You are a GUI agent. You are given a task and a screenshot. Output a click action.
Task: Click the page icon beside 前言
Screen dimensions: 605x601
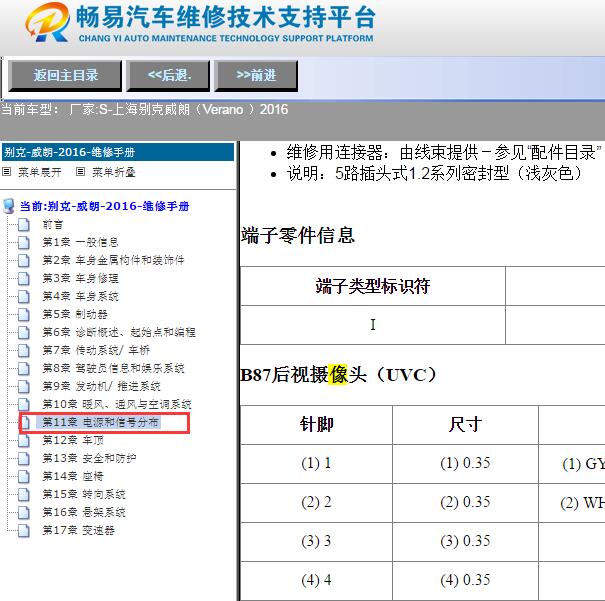coord(24,225)
